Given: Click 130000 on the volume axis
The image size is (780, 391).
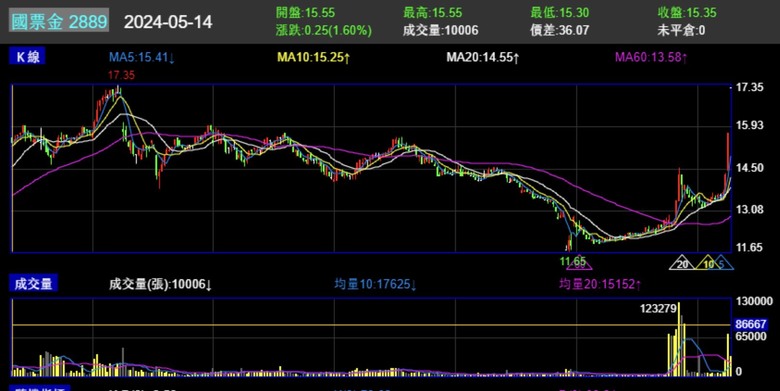Looking at the screenshot, I should pyautogui.click(x=754, y=301).
